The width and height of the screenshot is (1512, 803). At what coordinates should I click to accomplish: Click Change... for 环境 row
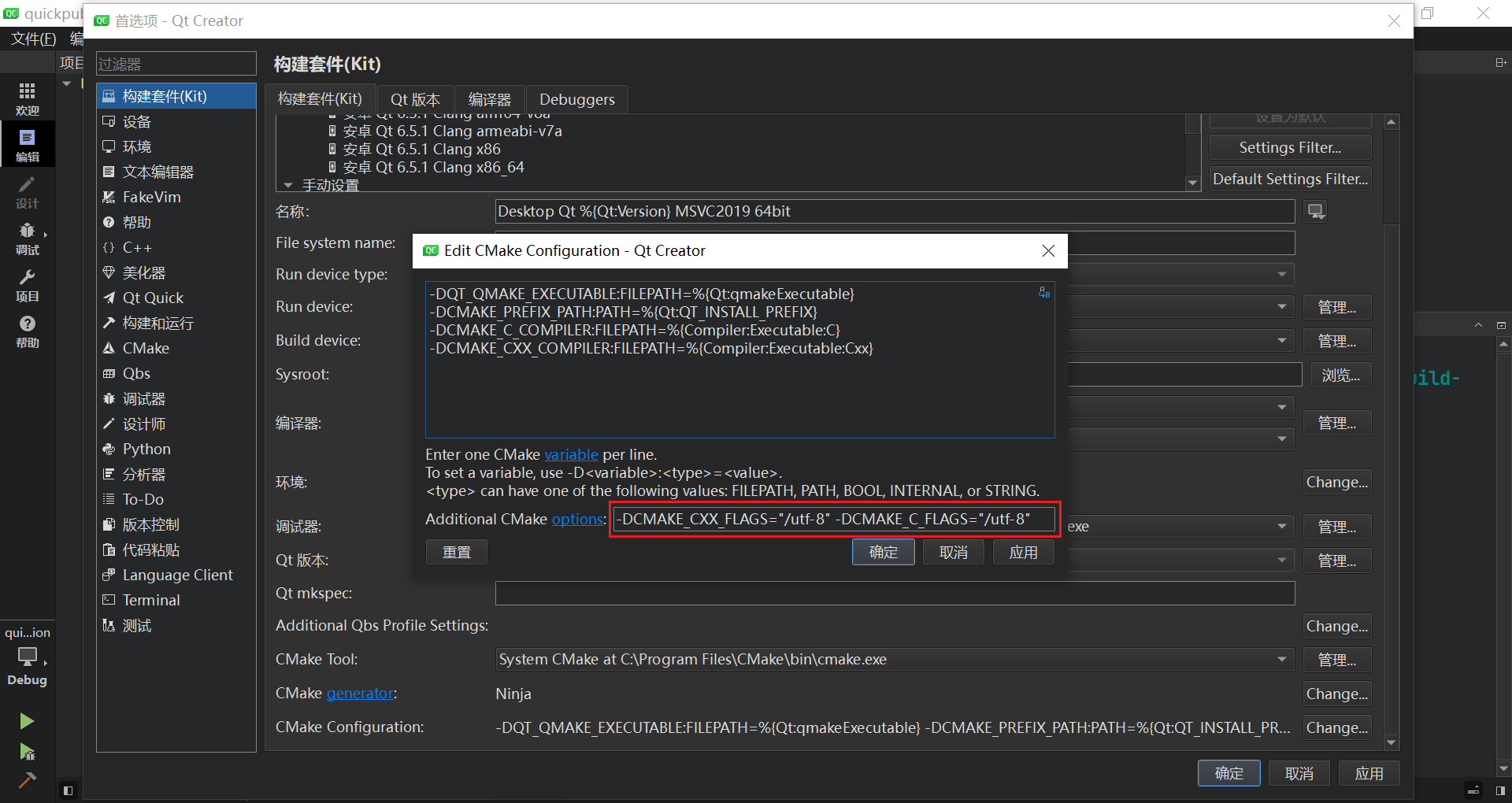[1336, 482]
